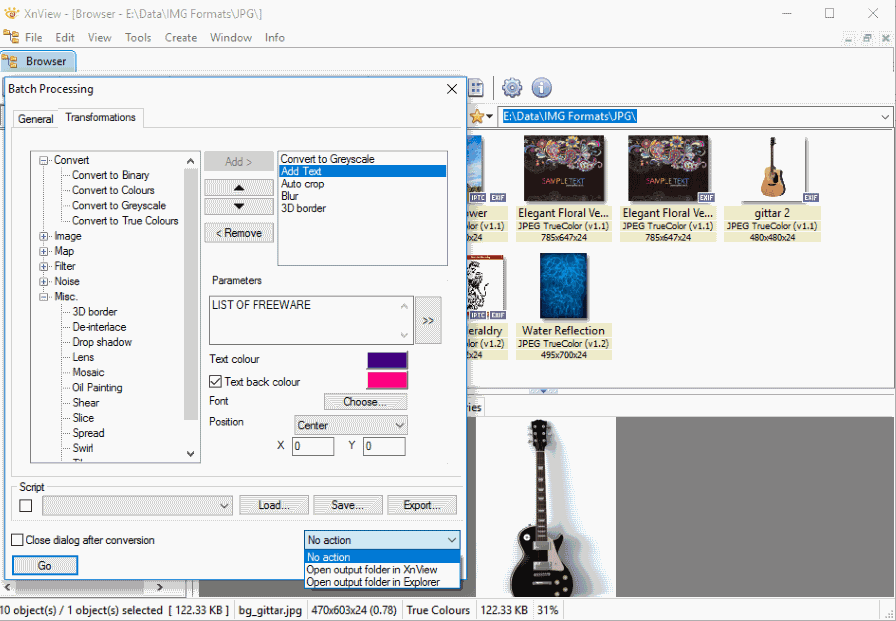
Task: Switch to the General tab
Action: 35,119
